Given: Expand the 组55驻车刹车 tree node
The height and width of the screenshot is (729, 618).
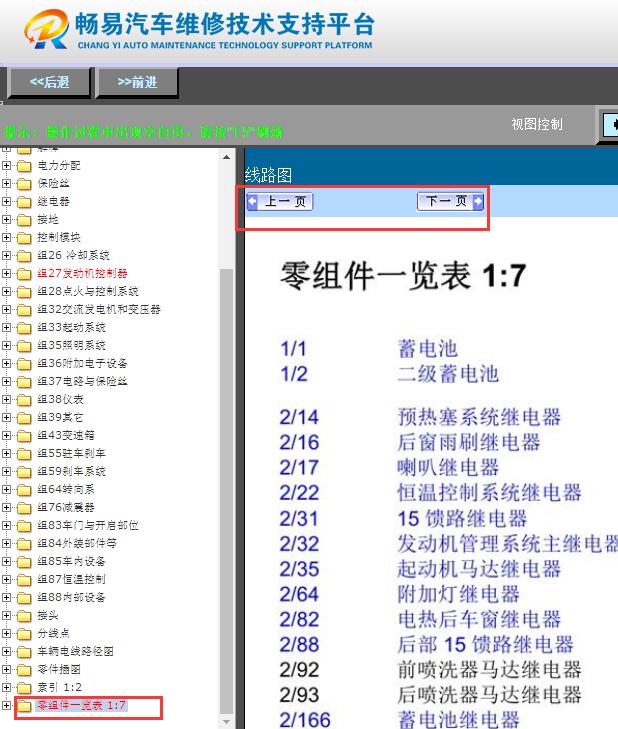Looking at the screenshot, I should 6,453.
